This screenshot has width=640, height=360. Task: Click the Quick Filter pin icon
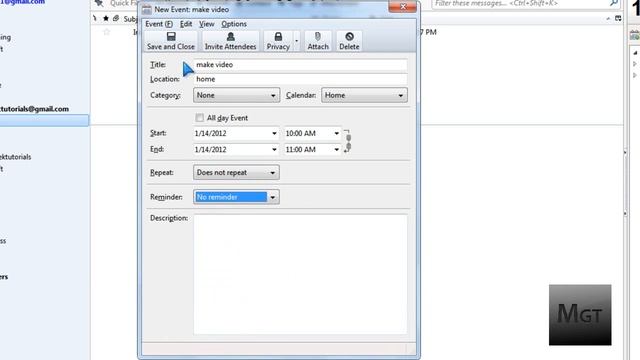(99, 3)
